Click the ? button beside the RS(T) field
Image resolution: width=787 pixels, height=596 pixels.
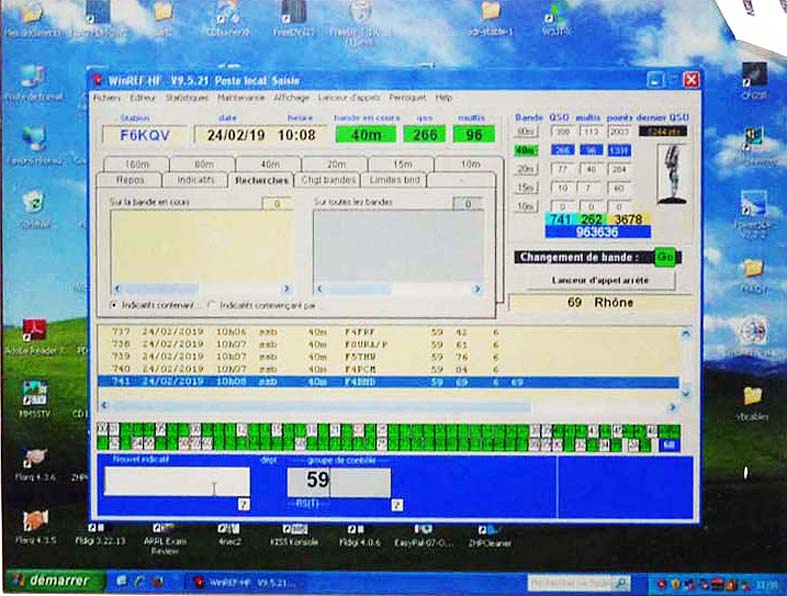(x=397, y=505)
